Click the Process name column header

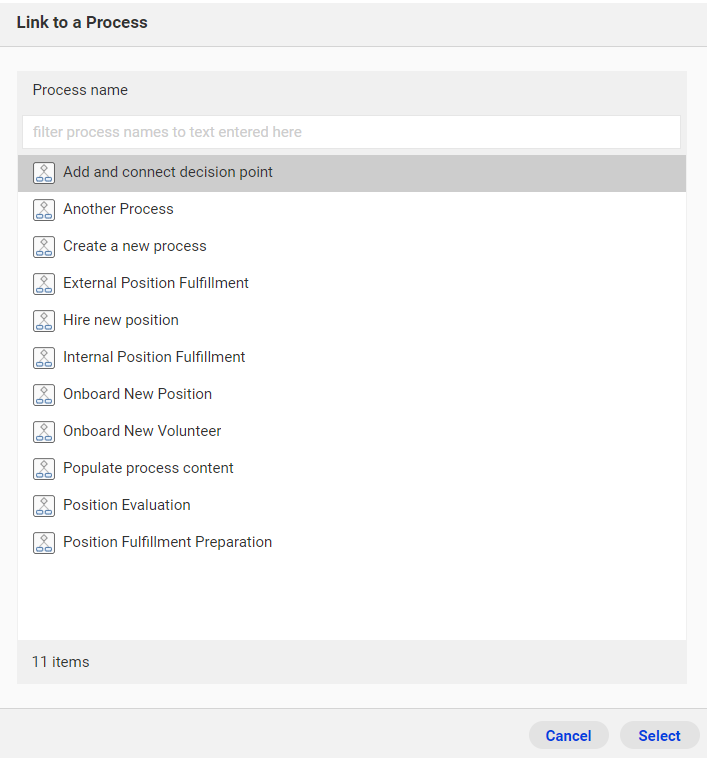(81, 91)
